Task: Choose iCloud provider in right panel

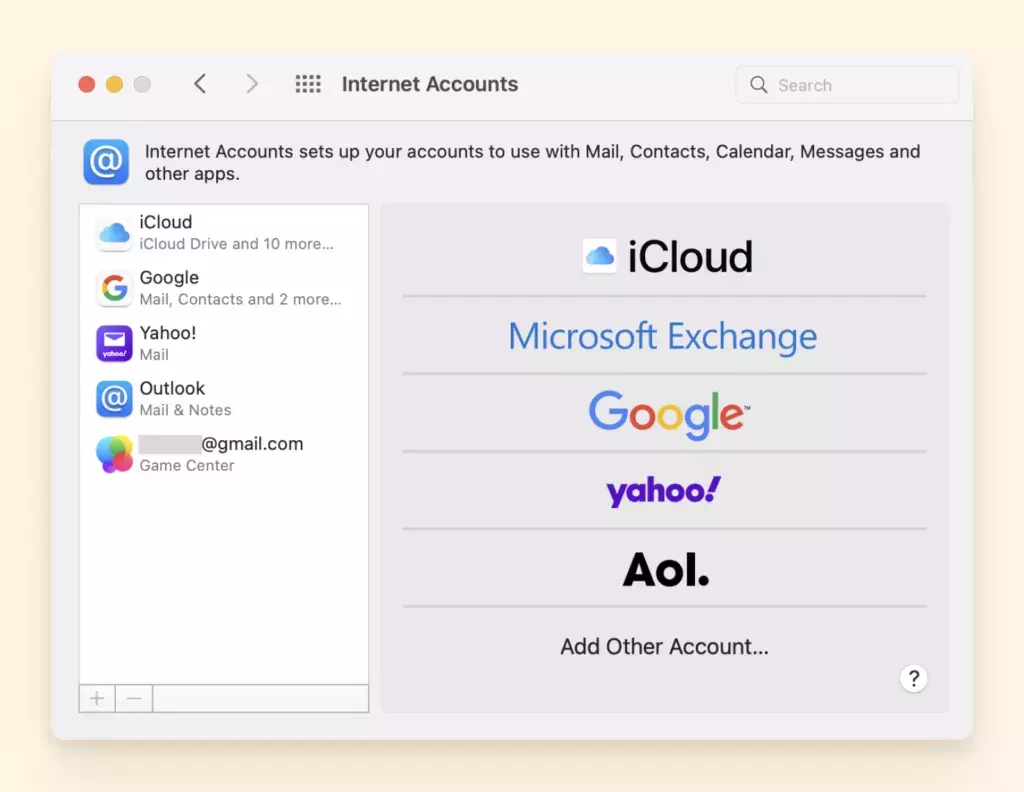Action: [x=665, y=256]
